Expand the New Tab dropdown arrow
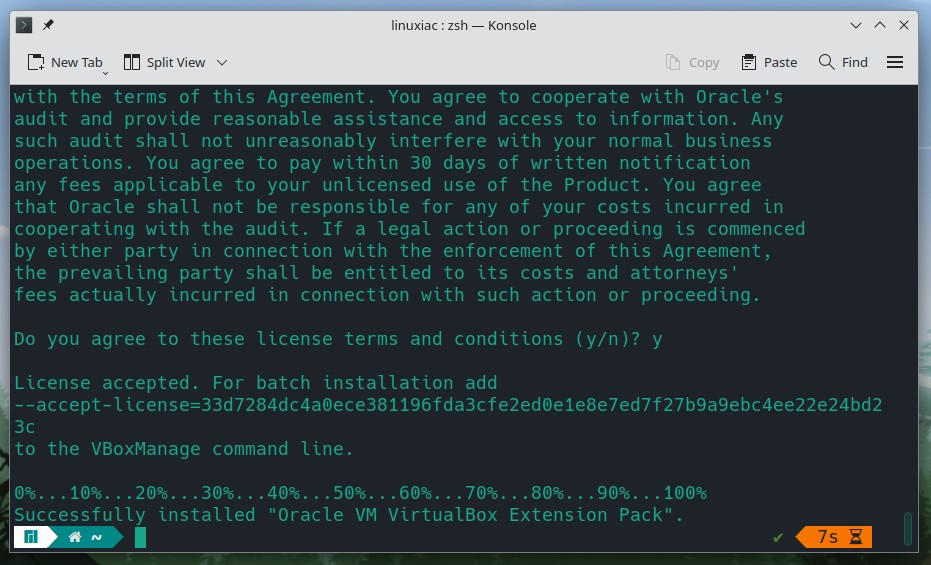931x565 pixels. pyautogui.click(x=106, y=73)
